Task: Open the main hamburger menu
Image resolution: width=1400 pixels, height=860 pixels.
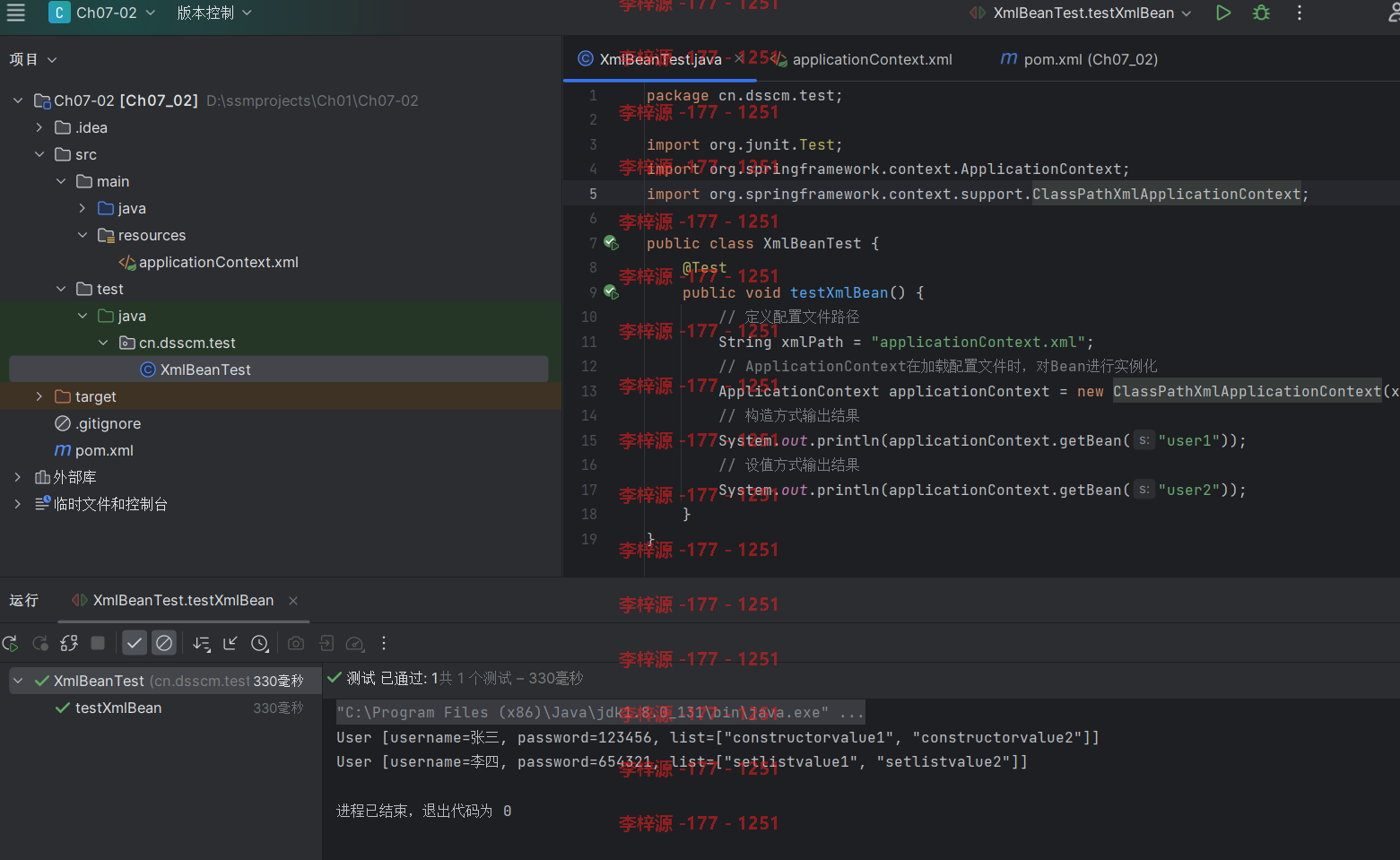Action: (x=16, y=13)
